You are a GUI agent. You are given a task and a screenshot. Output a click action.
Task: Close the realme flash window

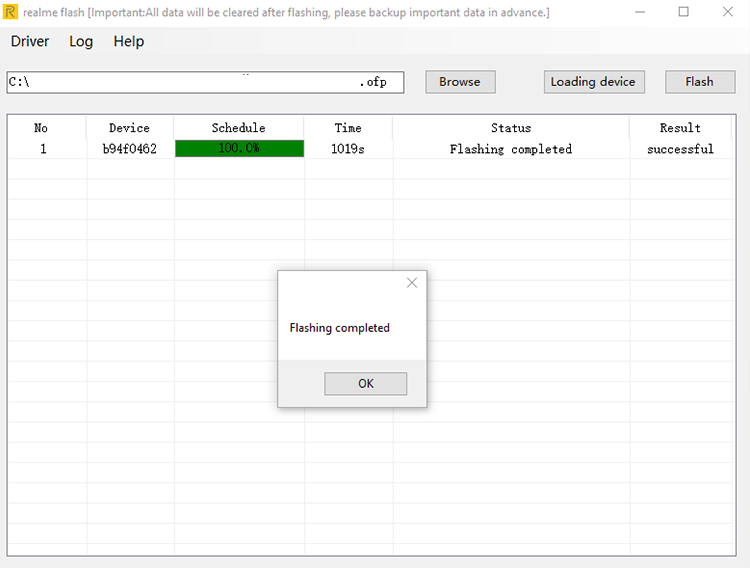[728, 12]
